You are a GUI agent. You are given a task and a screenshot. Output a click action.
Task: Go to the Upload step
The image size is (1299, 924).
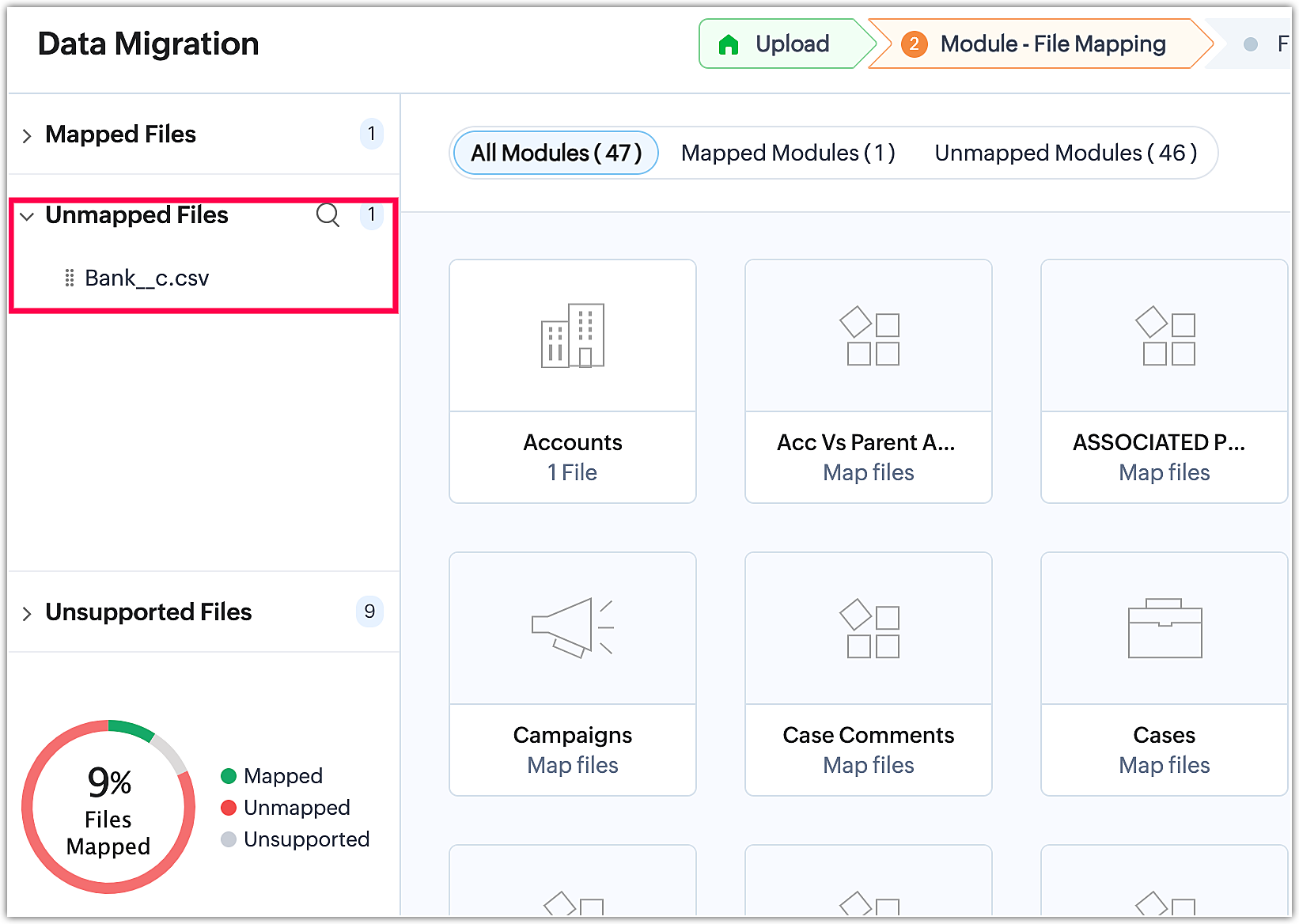click(791, 44)
